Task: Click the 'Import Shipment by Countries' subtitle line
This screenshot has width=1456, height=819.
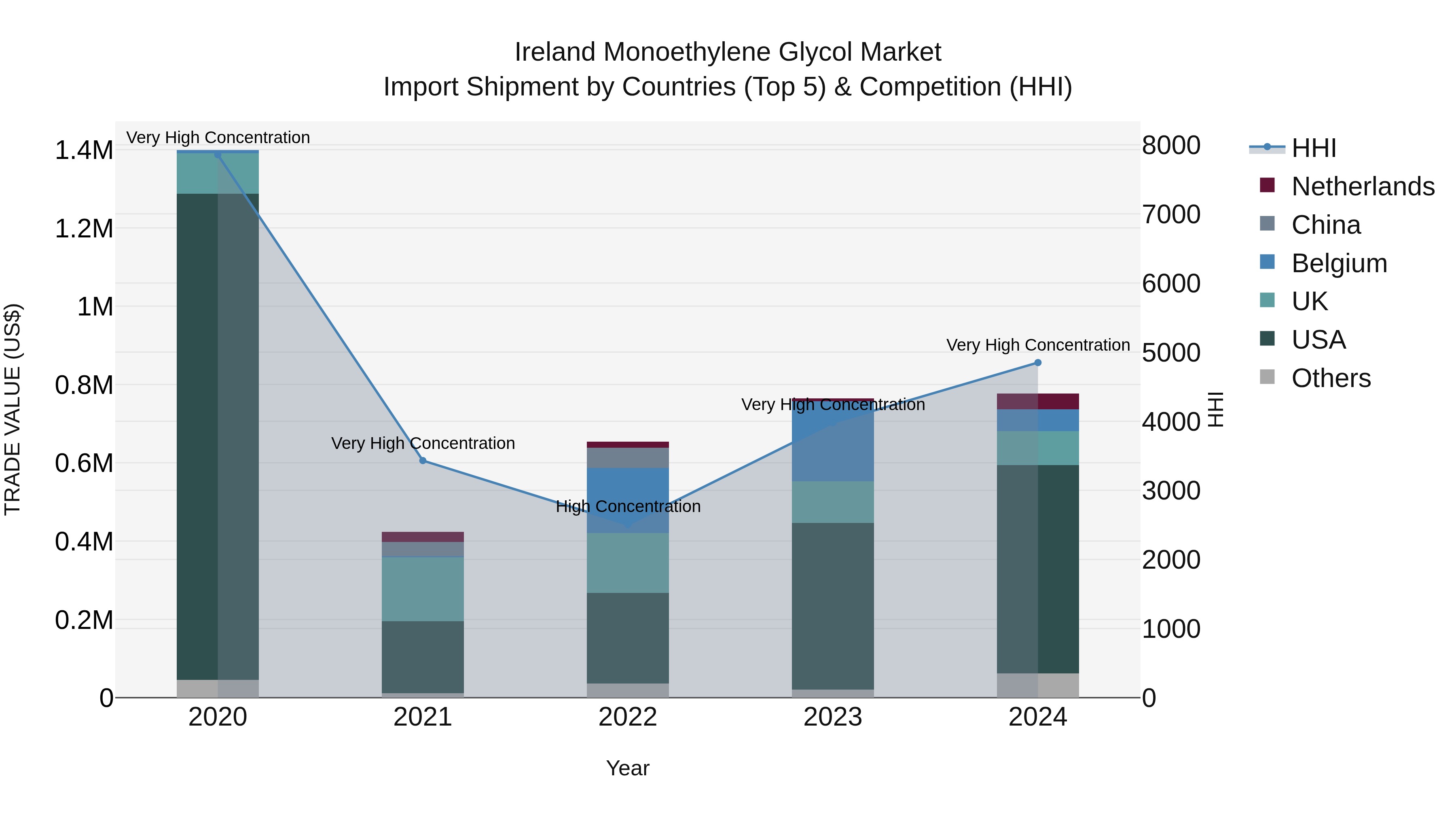Action: coord(728,87)
